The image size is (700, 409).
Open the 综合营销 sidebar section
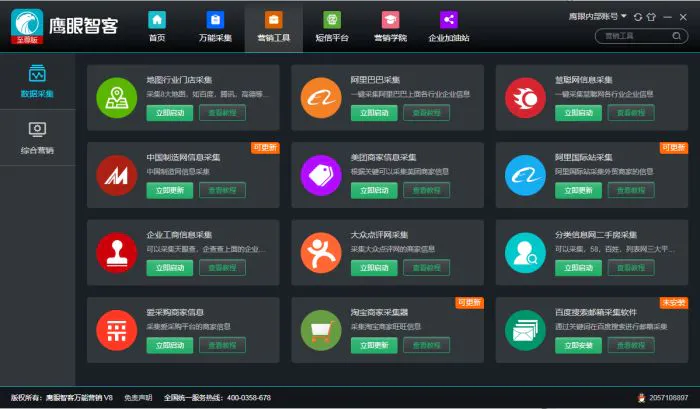37,138
